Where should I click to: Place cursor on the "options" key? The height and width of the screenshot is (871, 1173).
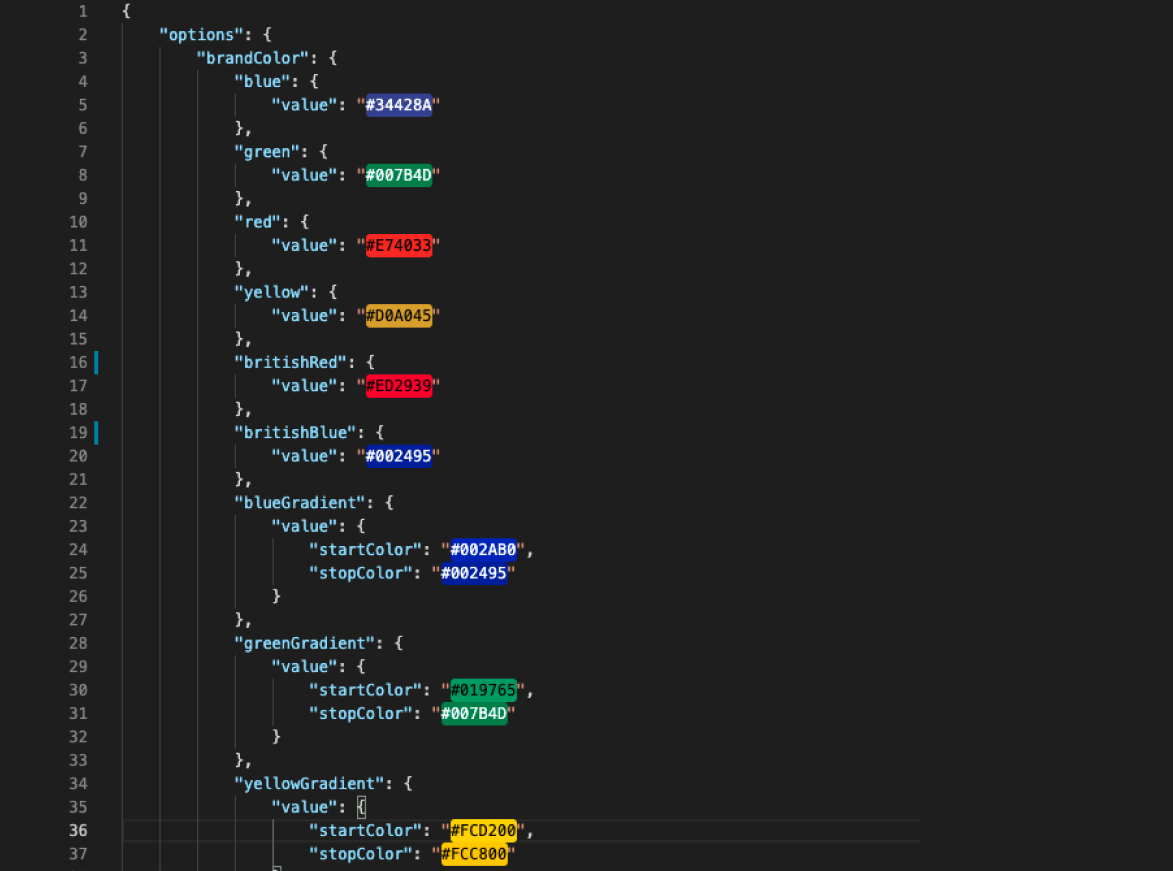[x=201, y=35]
